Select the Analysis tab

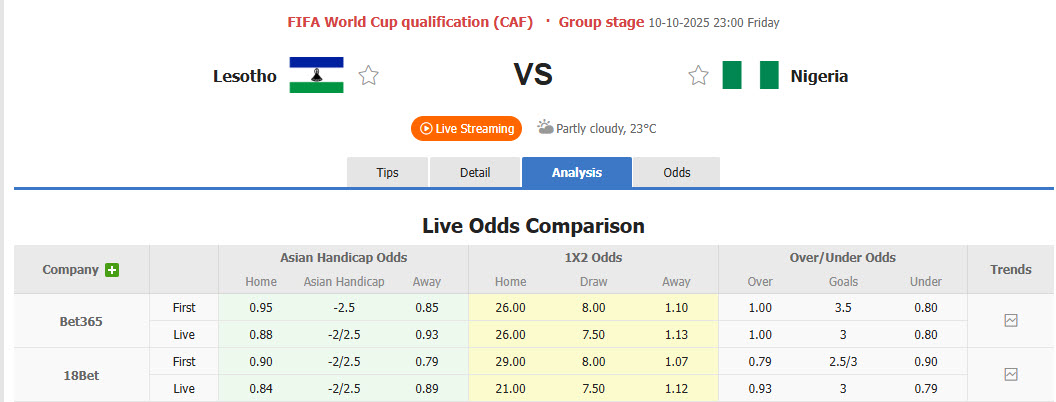[x=577, y=172]
